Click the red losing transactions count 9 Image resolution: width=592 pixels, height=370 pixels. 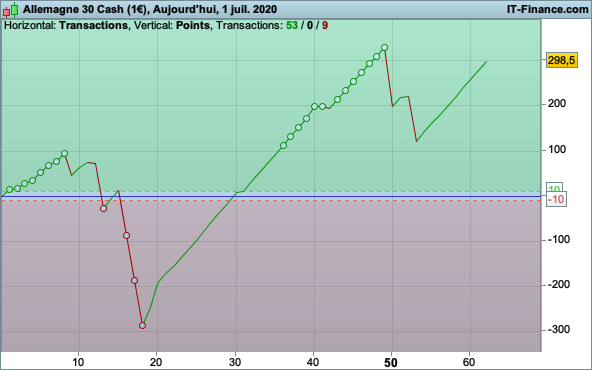[x=325, y=25]
